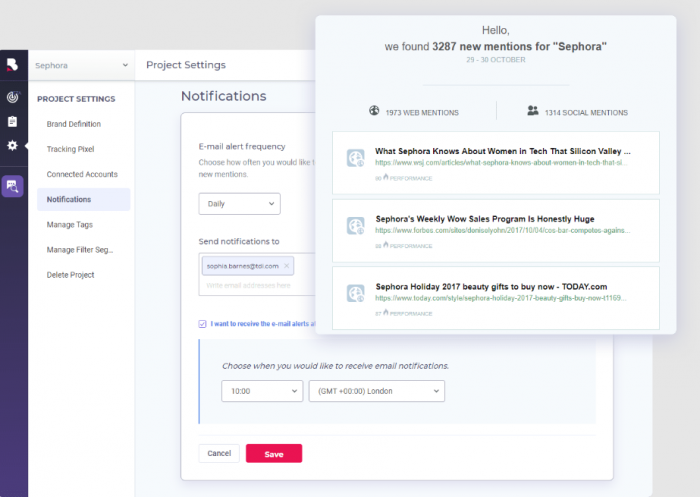700x497 pixels.
Task: Open Delete Project settings
Action: click(71, 275)
